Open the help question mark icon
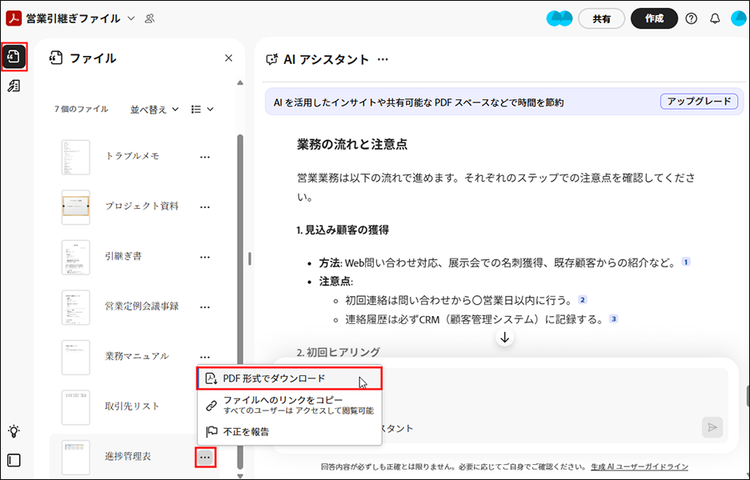This screenshot has height=480, width=750. click(691, 19)
